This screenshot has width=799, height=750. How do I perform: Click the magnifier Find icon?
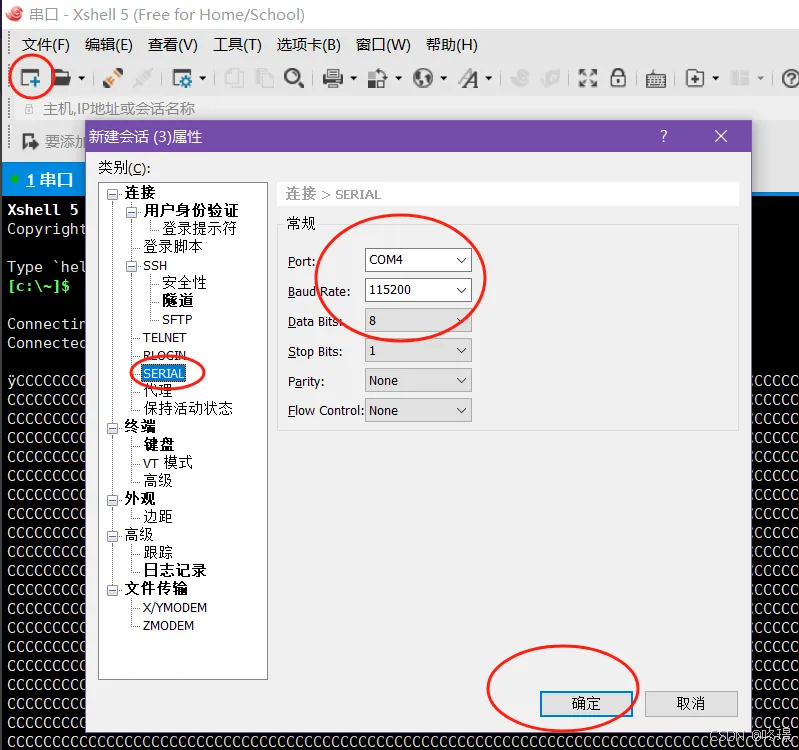point(294,78)
